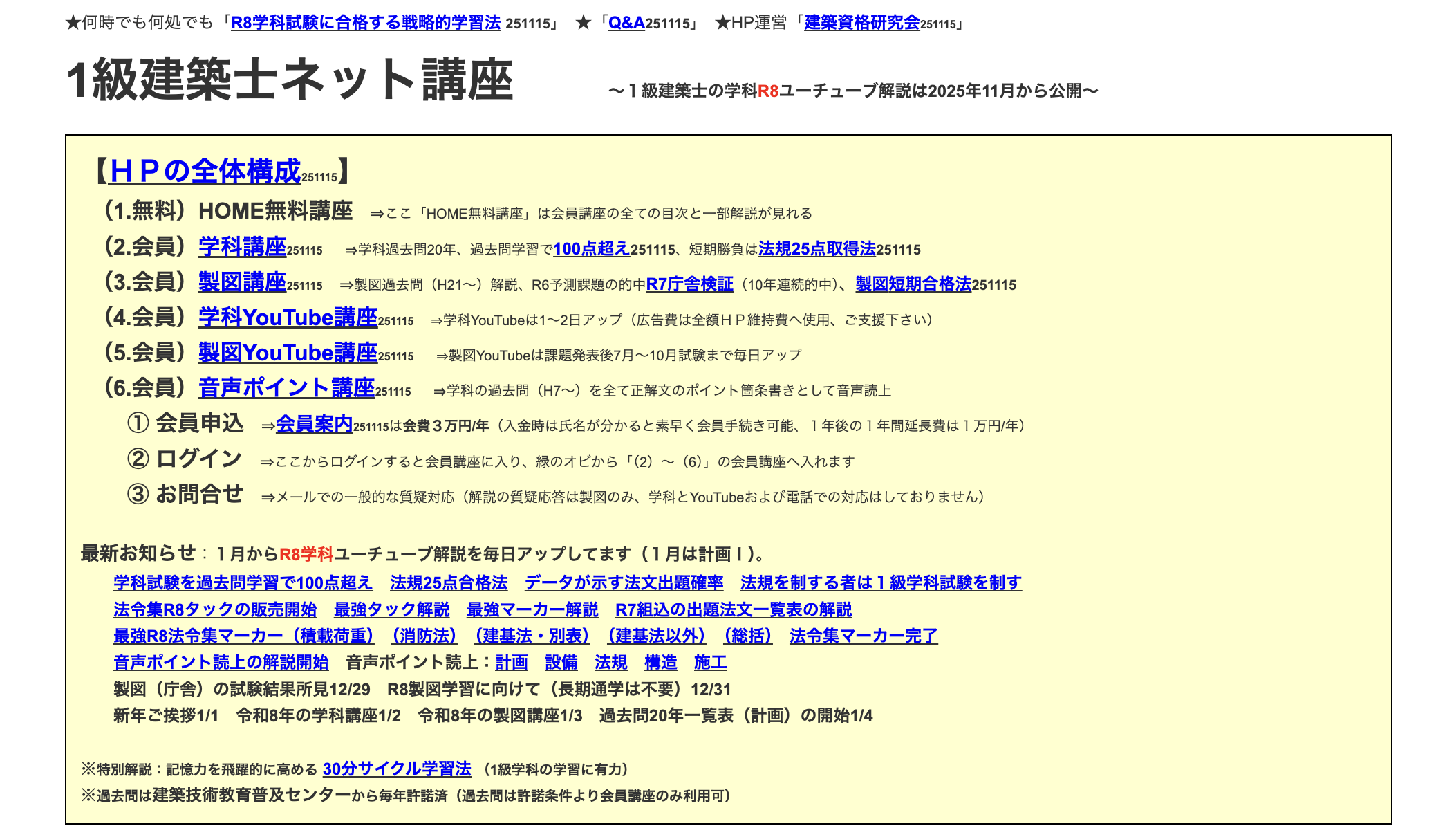This screenshot has height=837, width=1456.
Task: Check the R7庁舎検証 results
Action: pyautogui.click(x=690, y=284)
